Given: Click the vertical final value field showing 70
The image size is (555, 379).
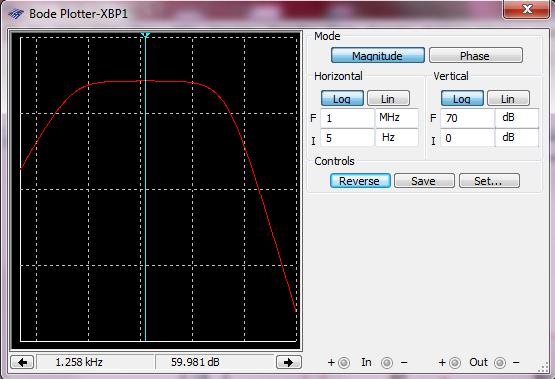Looking at the screenshot, I should pyautogui.click(x=467, y=118).
